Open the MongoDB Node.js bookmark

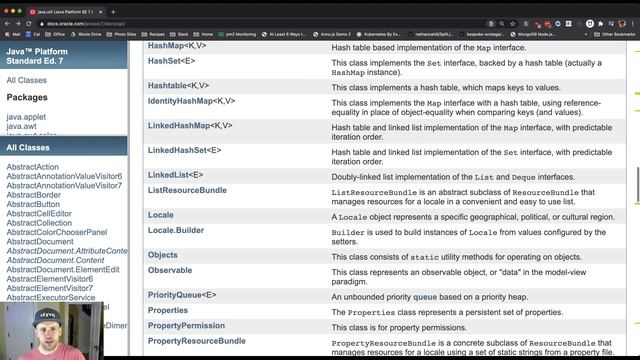(x=532, y=34)
